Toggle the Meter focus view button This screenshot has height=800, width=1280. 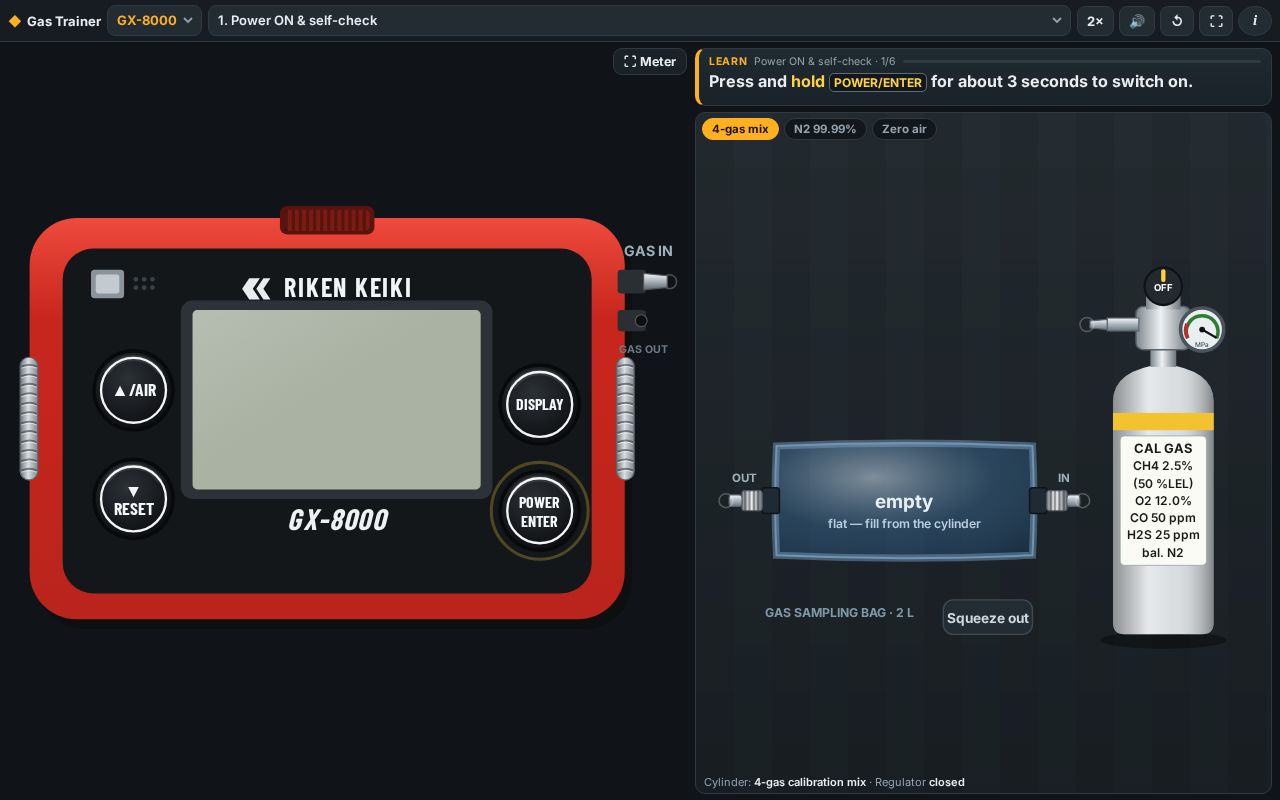[x=650, y=61]
